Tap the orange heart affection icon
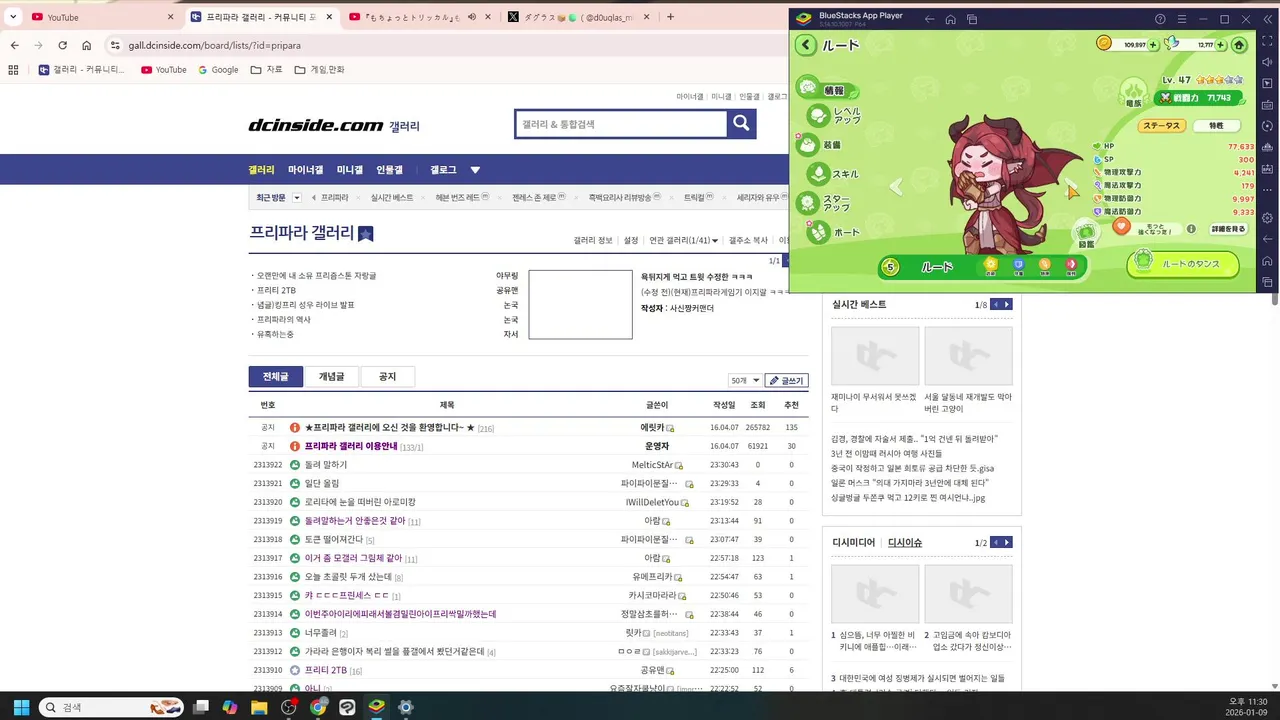 [x=1122, y=227]
